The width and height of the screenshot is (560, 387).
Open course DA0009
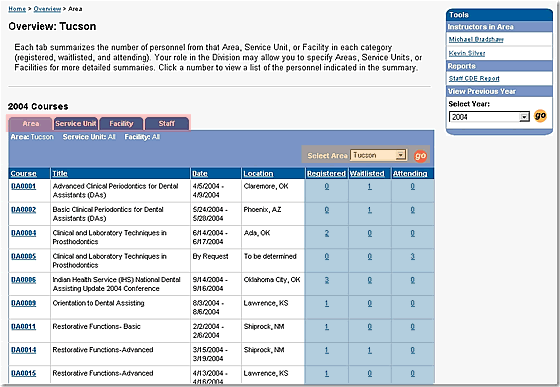point(24,303)
